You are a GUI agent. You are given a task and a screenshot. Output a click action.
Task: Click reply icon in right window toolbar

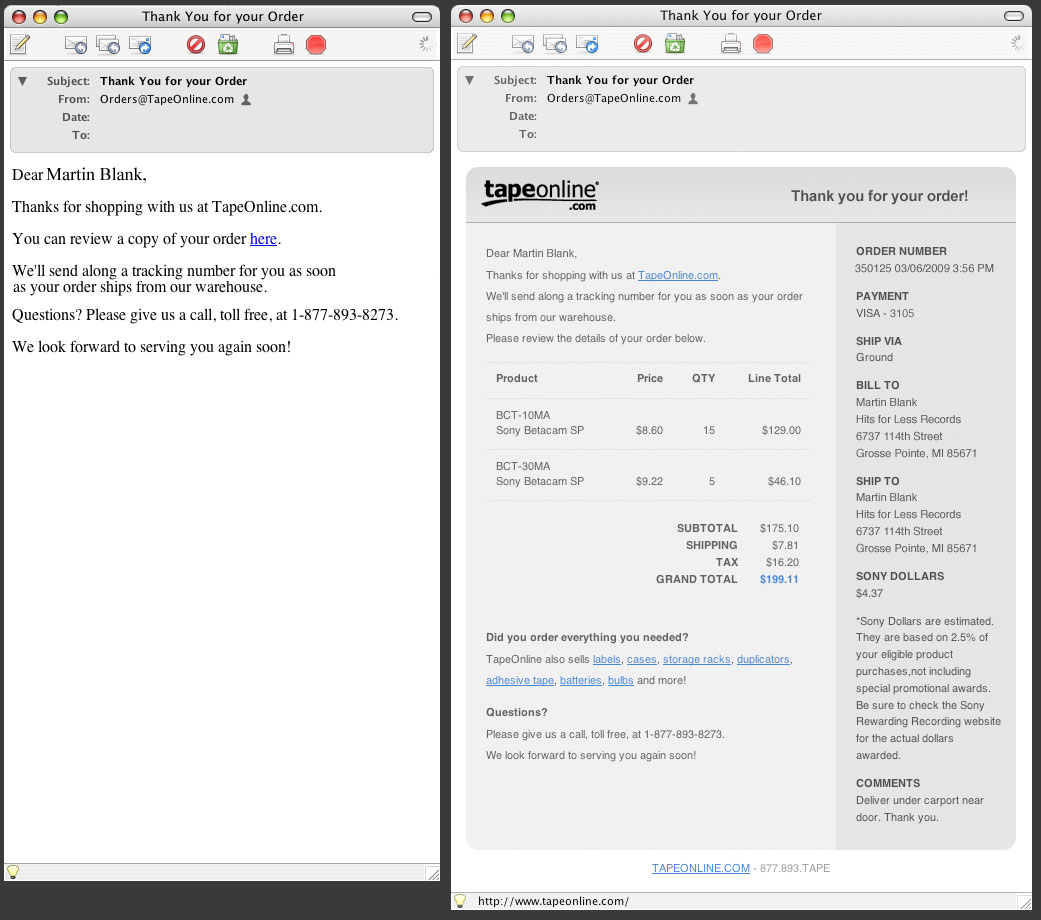(x=523, y=44)
